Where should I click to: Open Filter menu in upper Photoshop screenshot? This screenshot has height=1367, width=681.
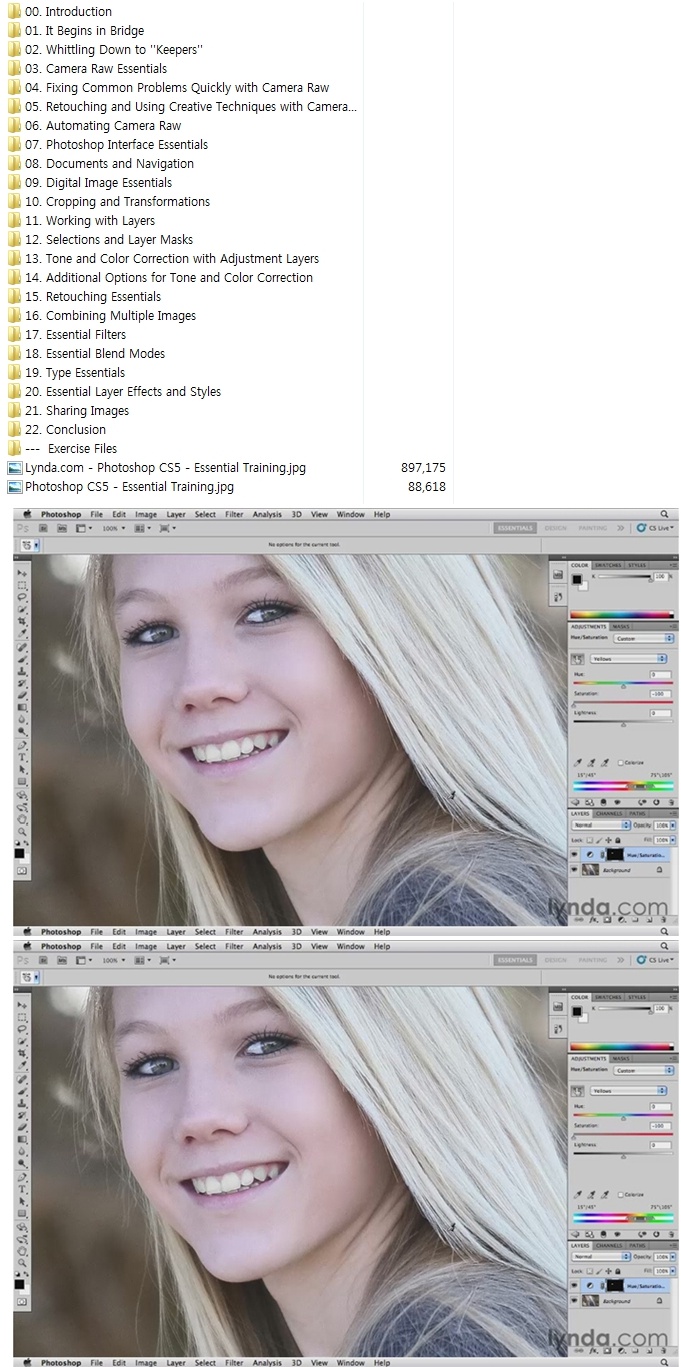tap(234, 514)
